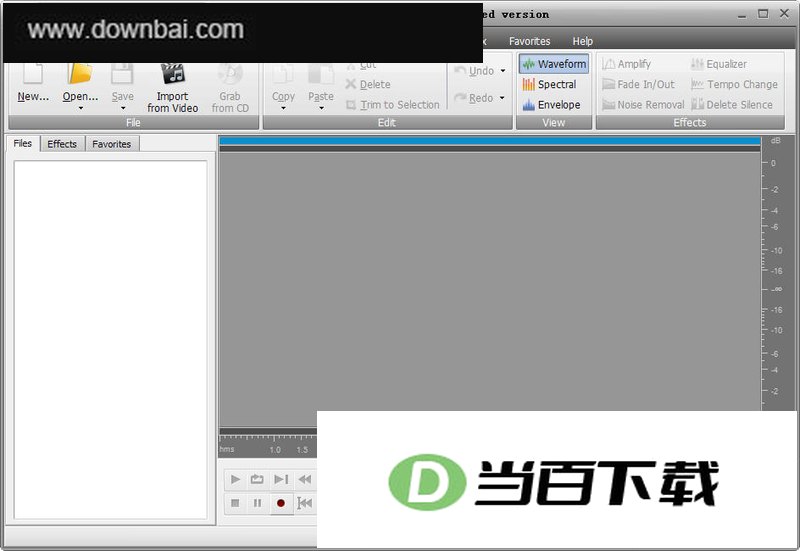Click the New... file button
800x551 pixels.
33,83
